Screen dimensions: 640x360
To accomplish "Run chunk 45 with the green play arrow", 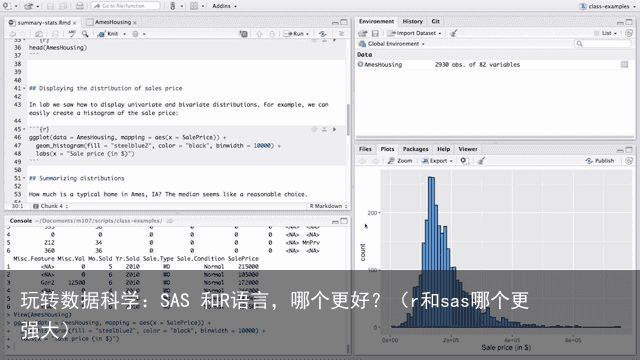I will coord(334,129).
